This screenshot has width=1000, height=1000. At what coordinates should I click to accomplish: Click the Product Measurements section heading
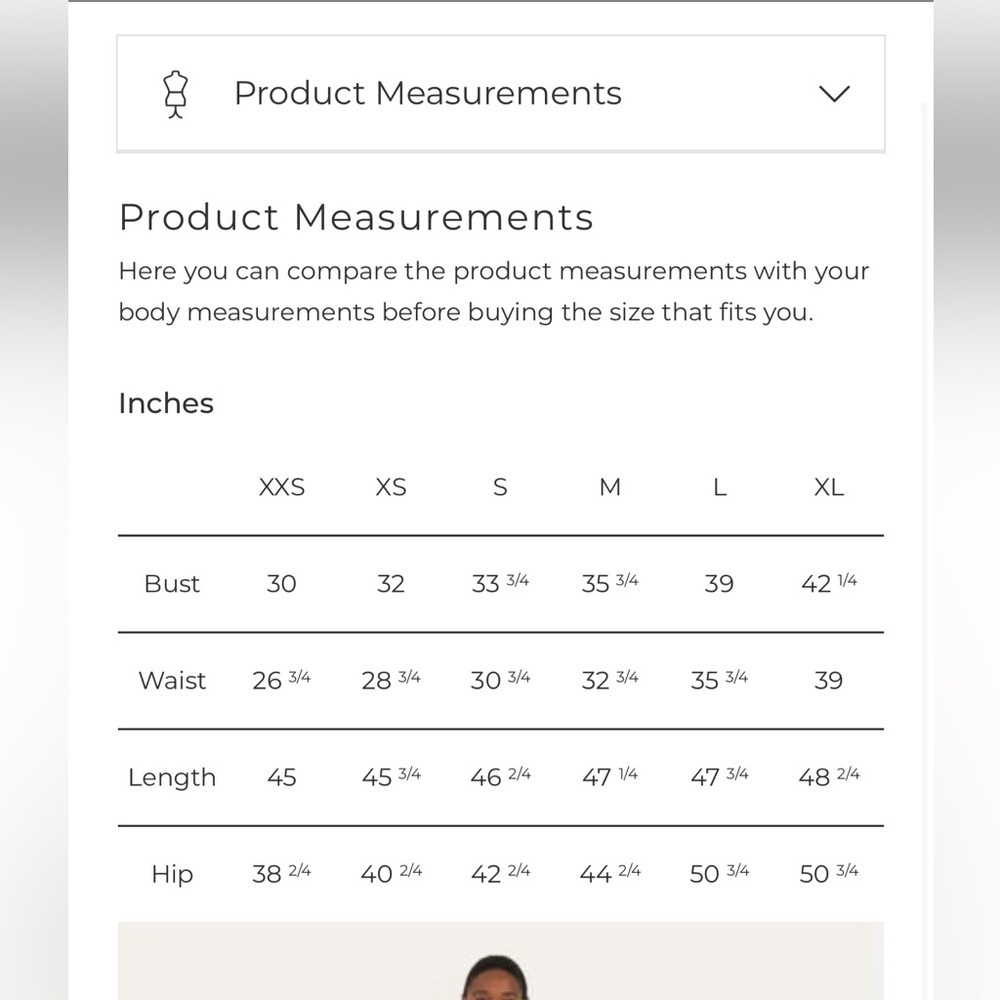(356, 217)
